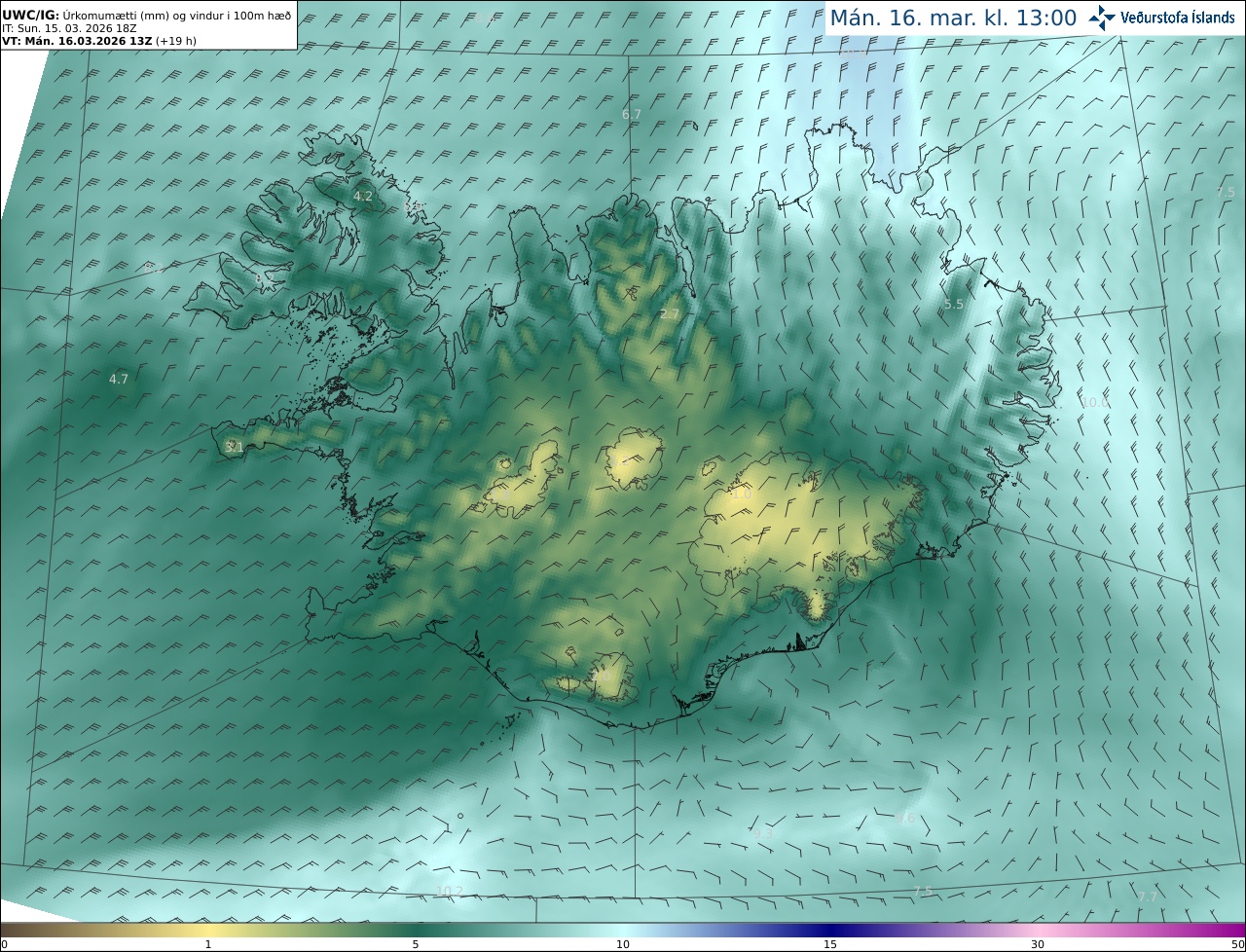Click the UWC/IG Úrkomumætti title line

(x=146, y=15)
